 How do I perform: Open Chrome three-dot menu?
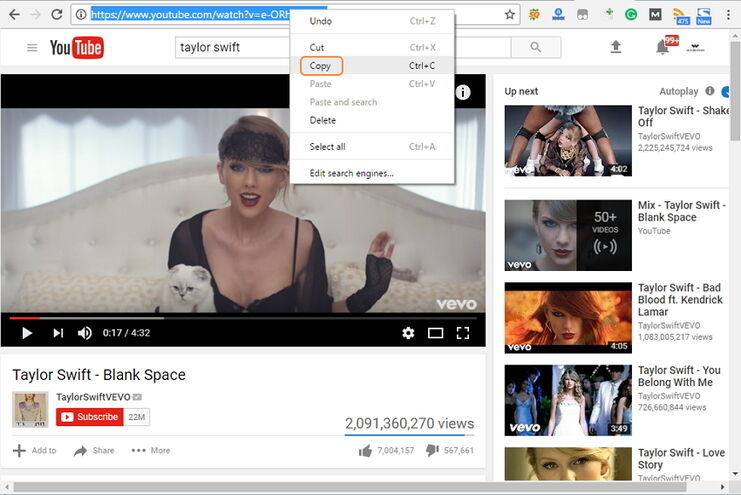pyautogui.click(x=730, y=15)
